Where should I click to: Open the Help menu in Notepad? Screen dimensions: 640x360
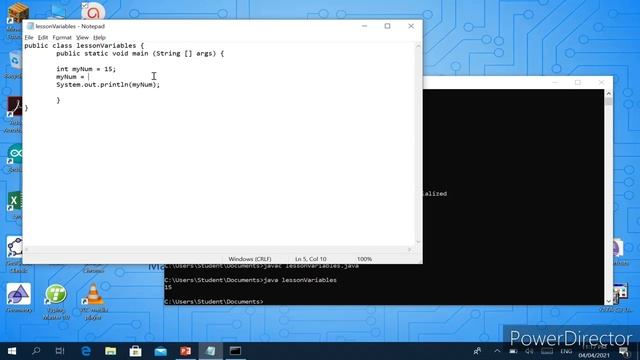click(99, 38)
